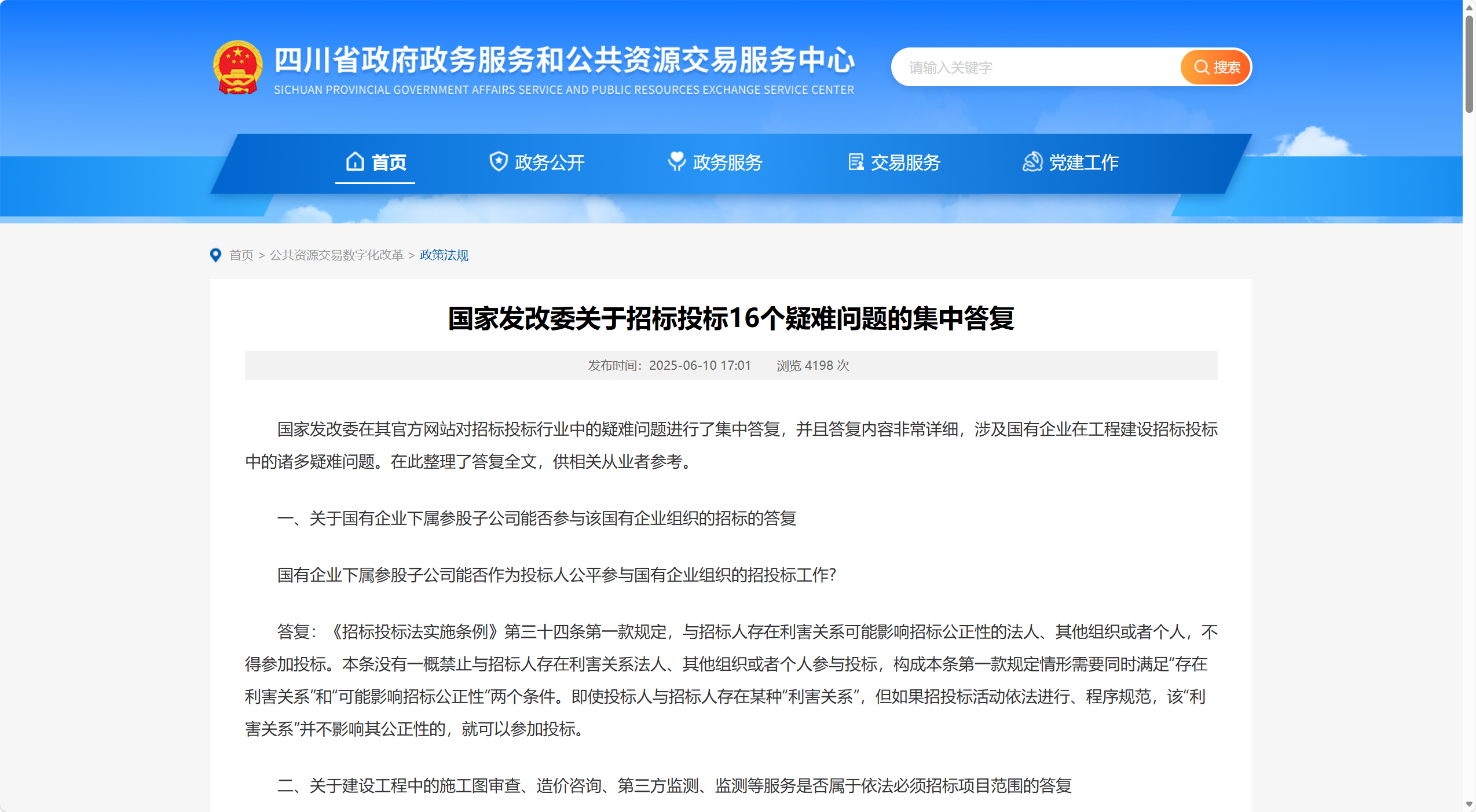Click the heart-hand icon beside 政务服务
Screen dimensions: 1476x812
click(x=676, y=161)
